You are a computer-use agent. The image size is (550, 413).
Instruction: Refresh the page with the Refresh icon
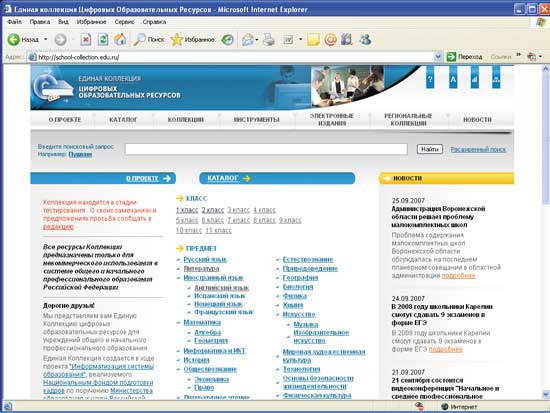[103, 39]
